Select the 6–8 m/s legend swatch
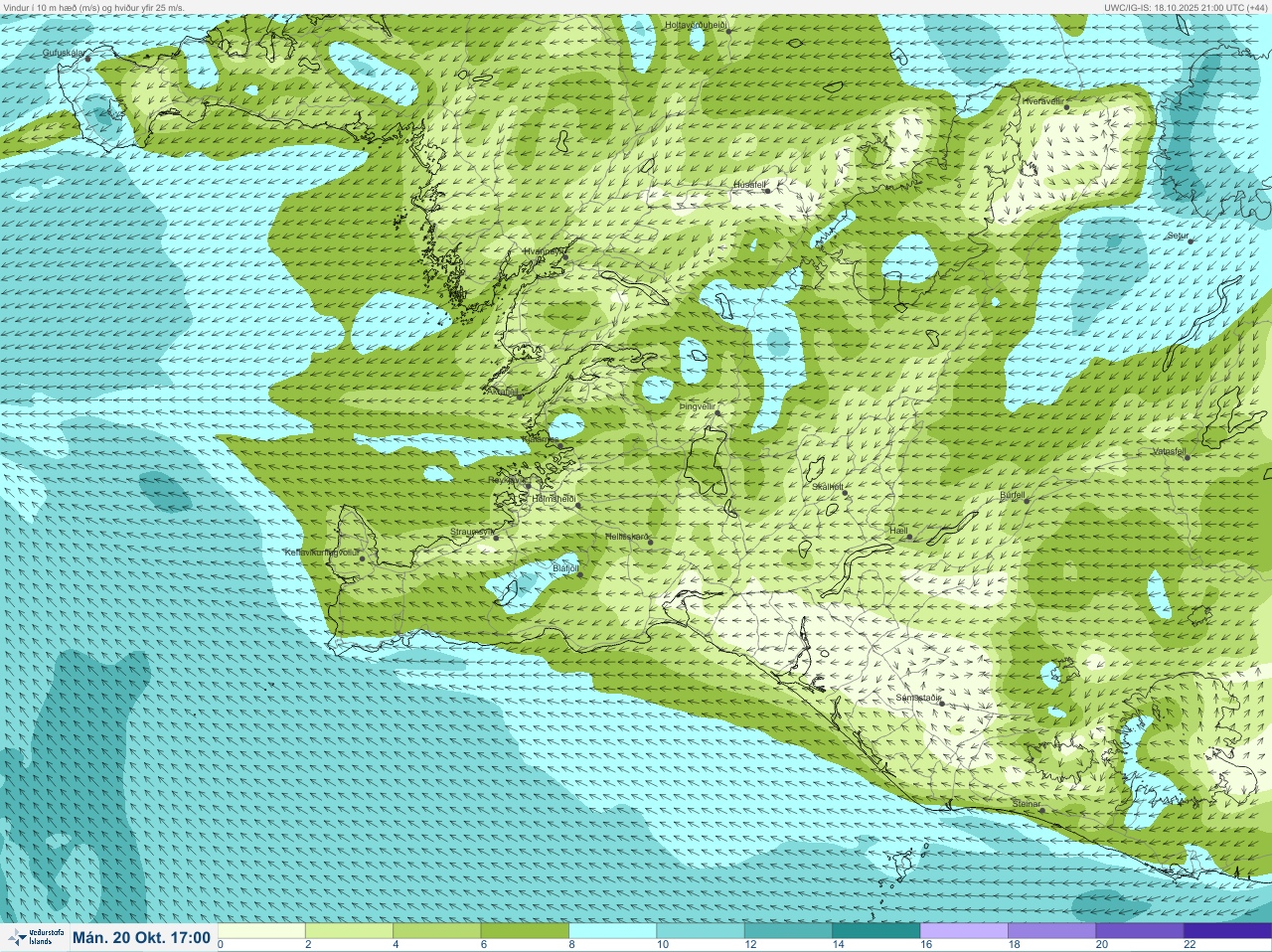 [x=525, y=931]
